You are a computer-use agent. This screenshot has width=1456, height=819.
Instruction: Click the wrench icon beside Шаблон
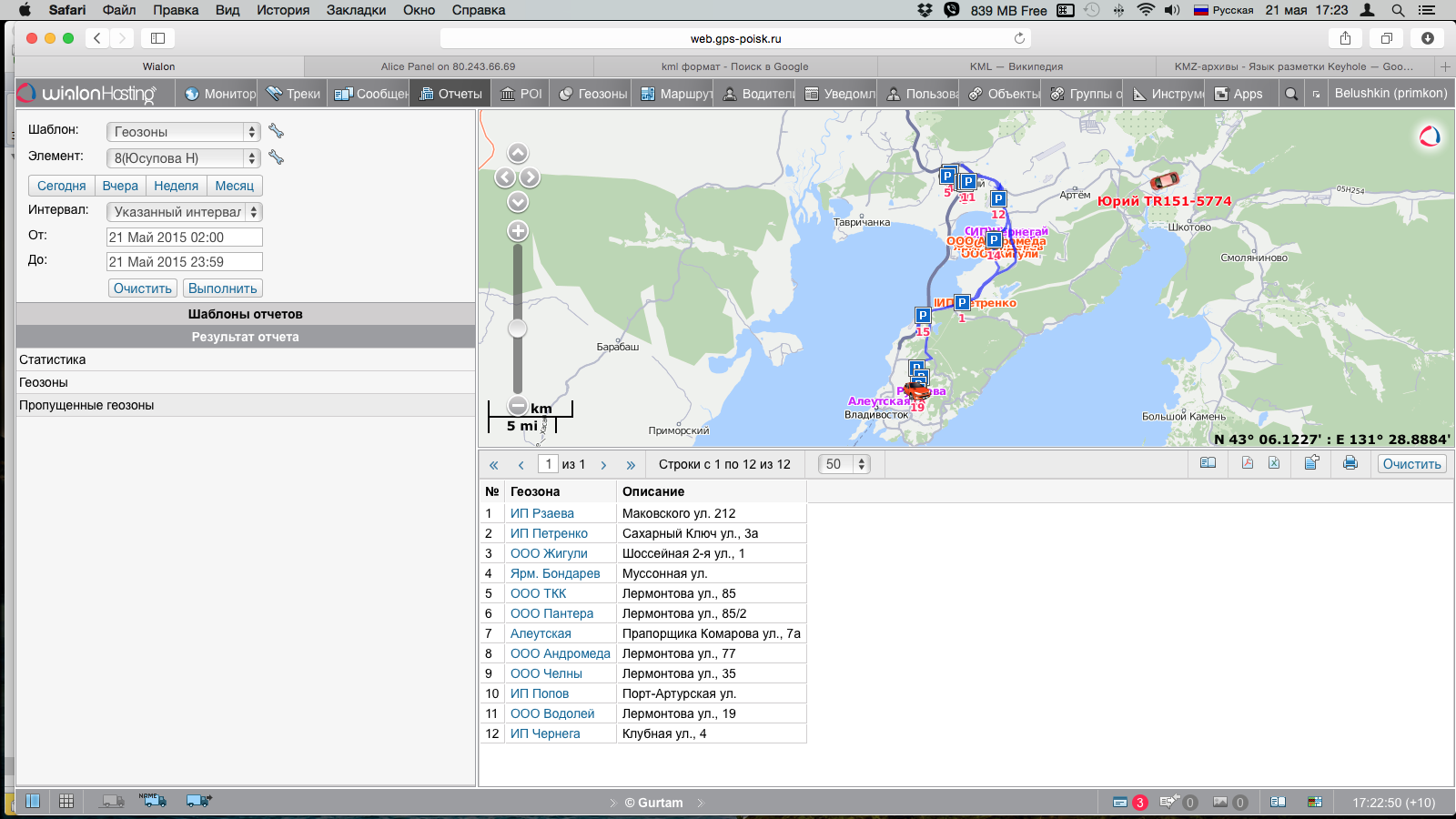pyautogui.click(x=277, y=131)
